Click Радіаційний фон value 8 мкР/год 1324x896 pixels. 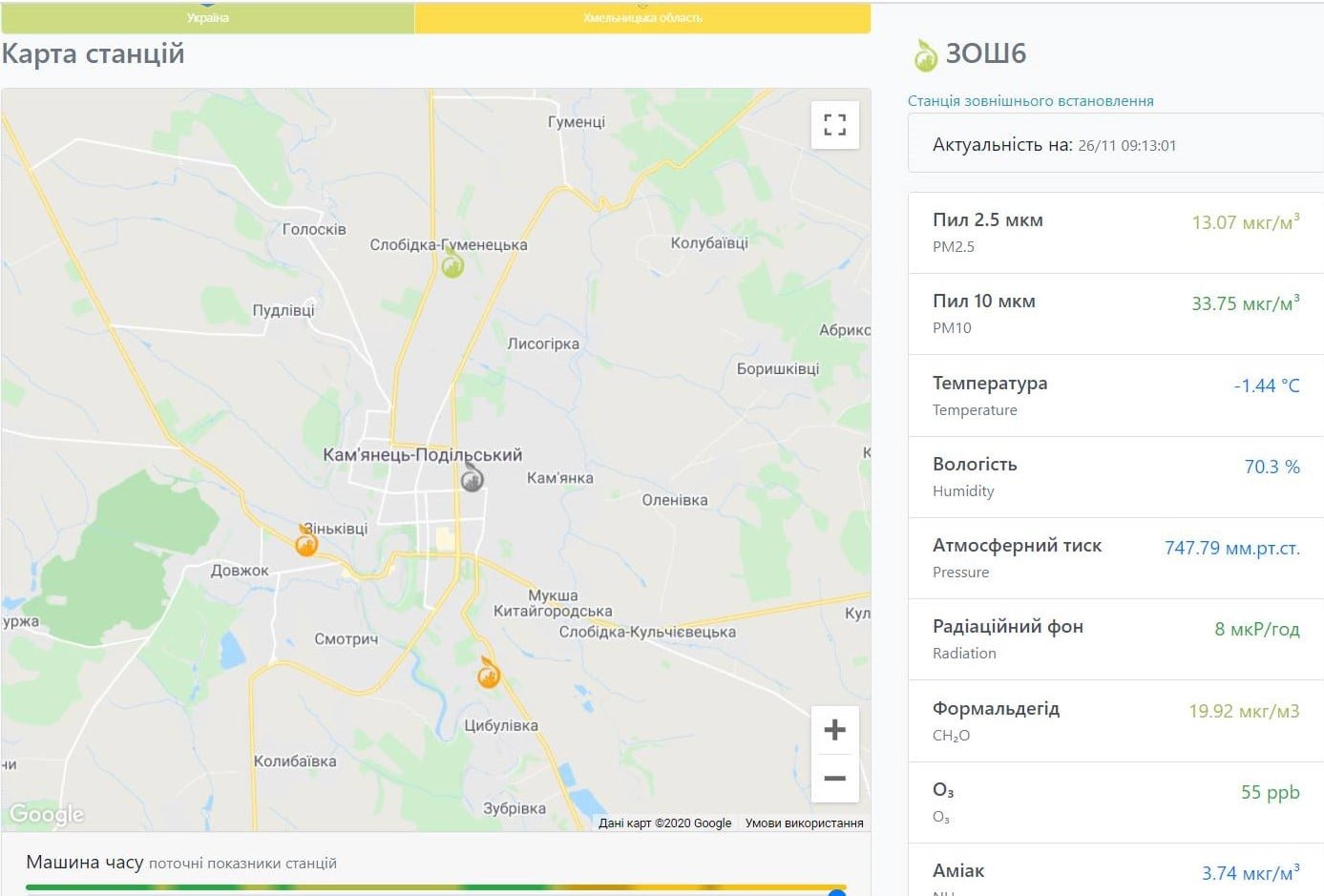pos(1256,629)
